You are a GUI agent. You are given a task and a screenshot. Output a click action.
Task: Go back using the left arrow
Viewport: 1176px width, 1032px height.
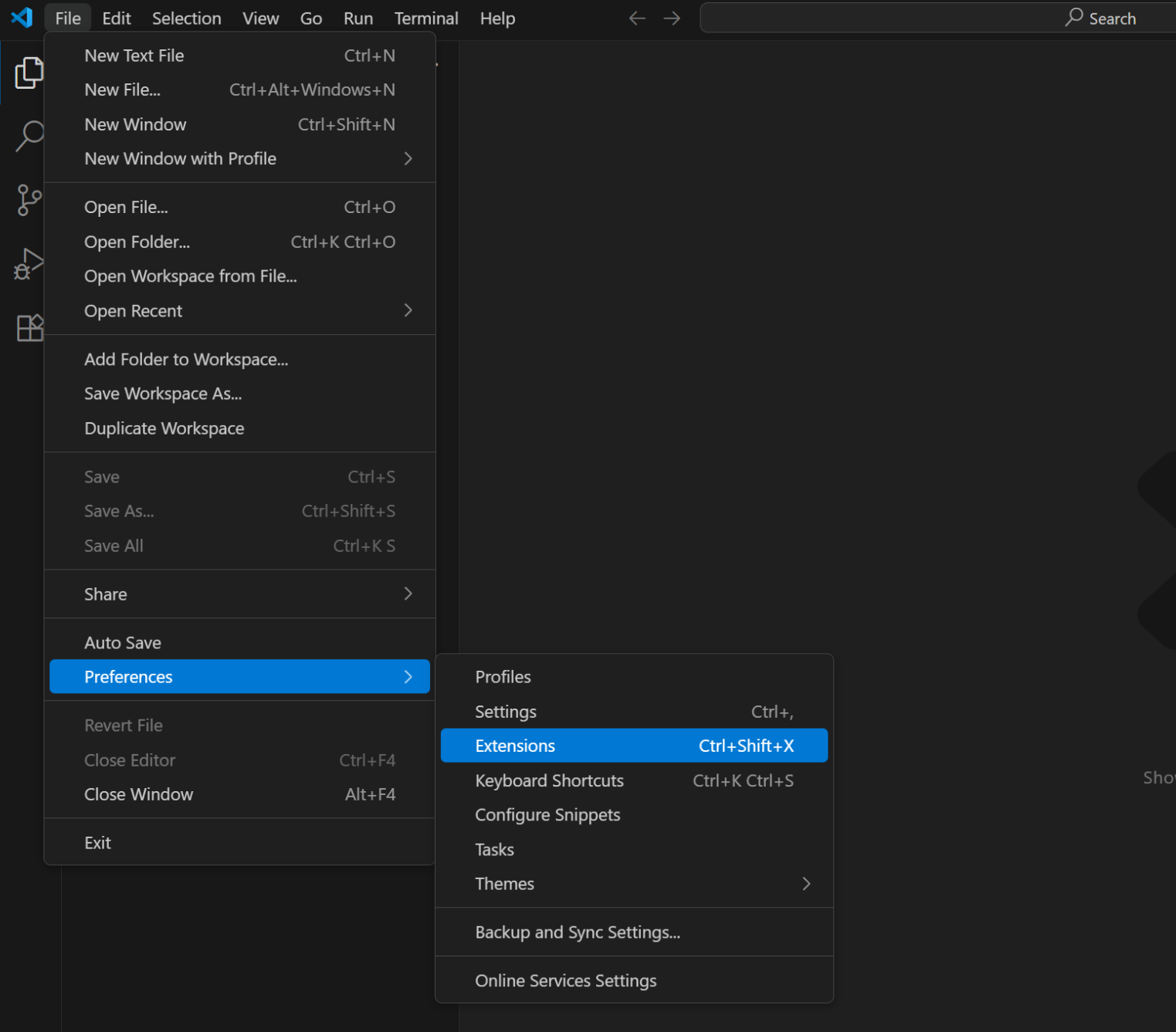[637, 18]
